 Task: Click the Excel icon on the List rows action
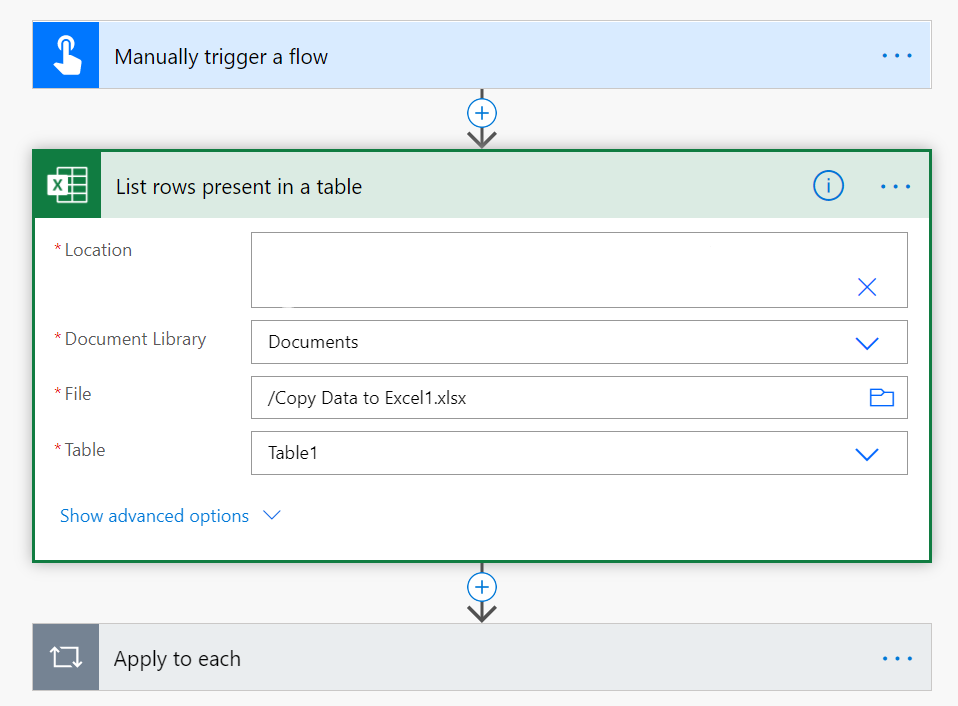click(67, 184)
